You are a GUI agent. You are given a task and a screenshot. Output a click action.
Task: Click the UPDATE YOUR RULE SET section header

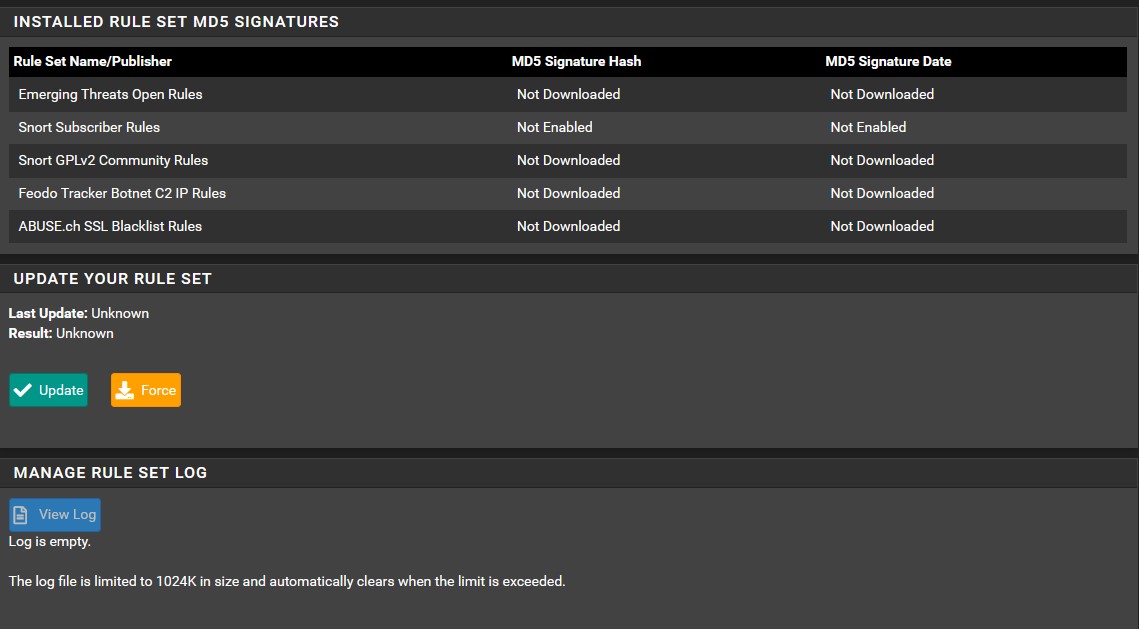110,278
